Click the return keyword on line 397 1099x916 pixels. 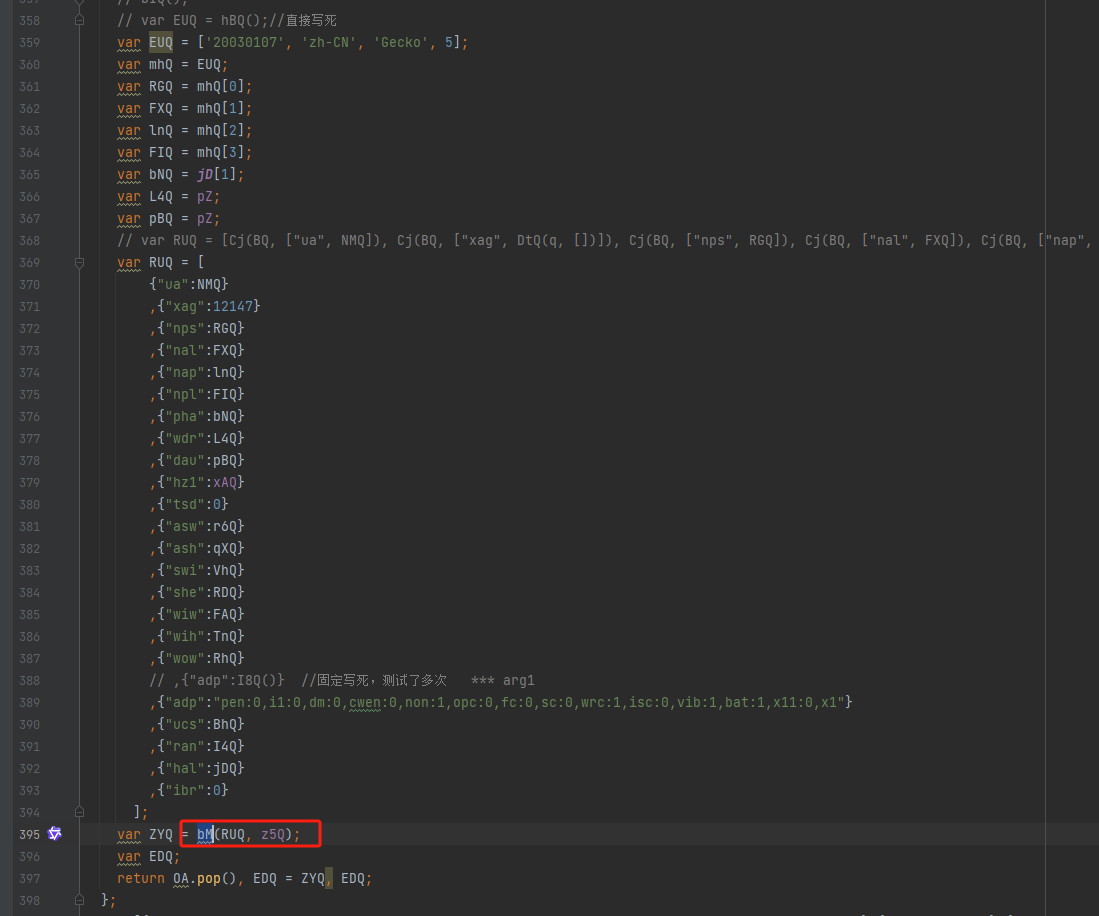point(140,878)
